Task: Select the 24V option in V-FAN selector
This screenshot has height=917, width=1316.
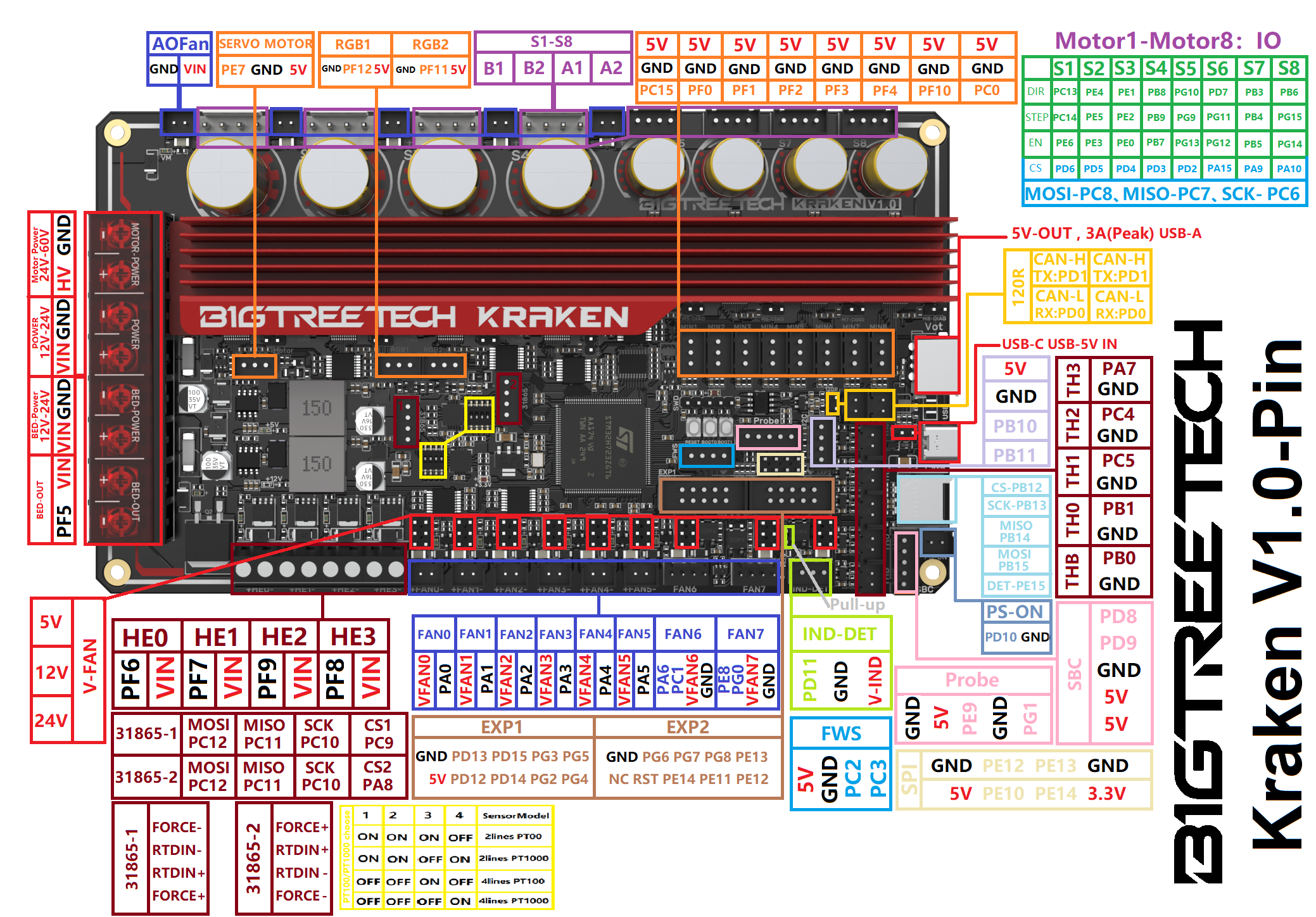Action: [x=51, y=720]
